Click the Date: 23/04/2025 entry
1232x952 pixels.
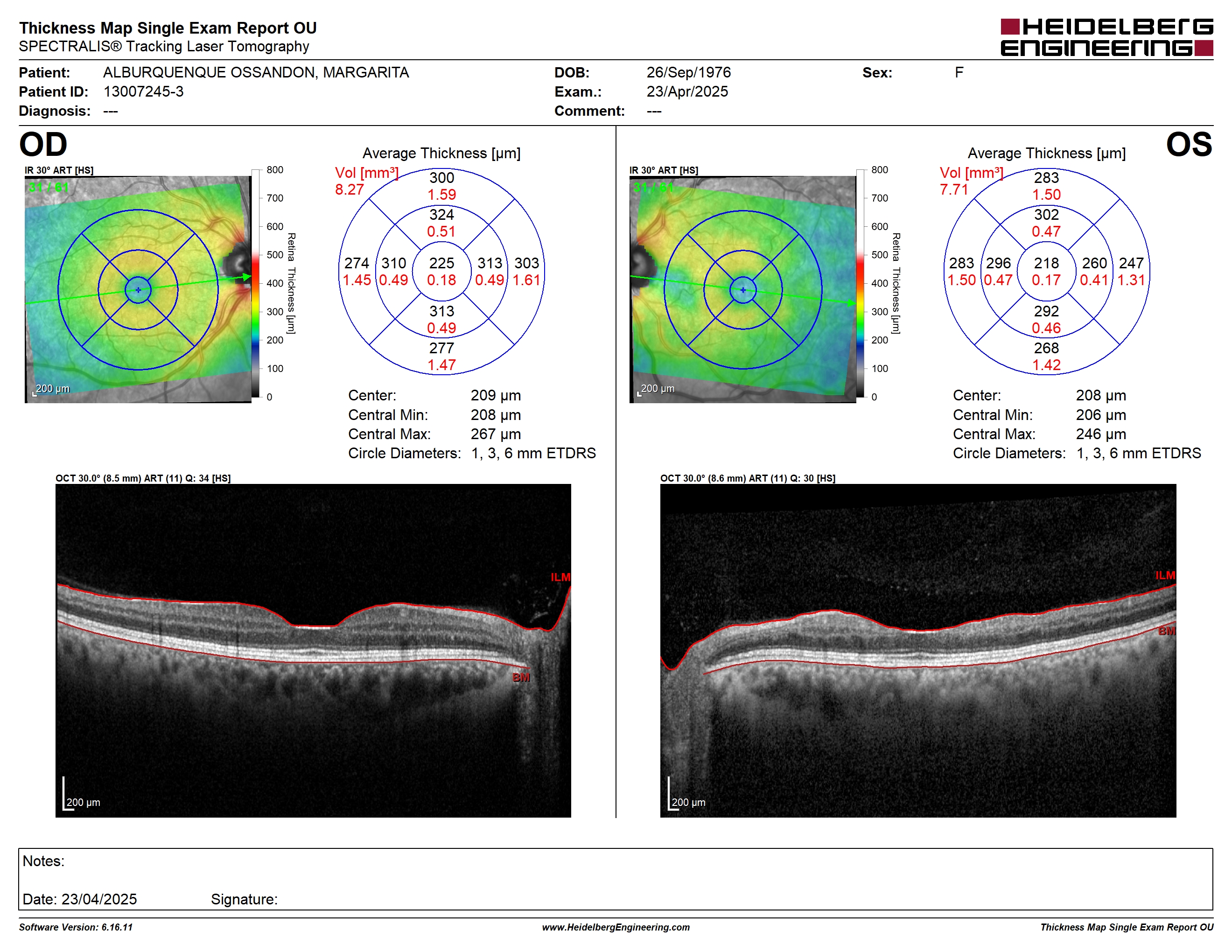(79, 899)
